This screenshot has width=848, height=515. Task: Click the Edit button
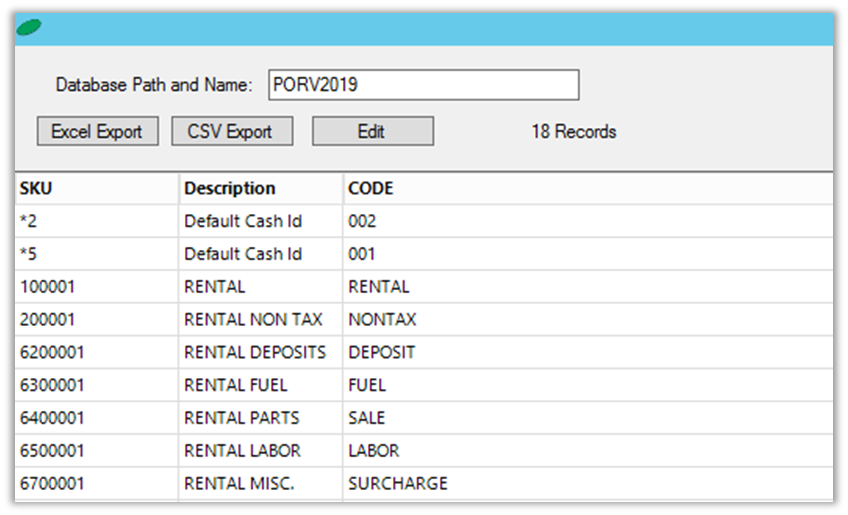click(372, 131)
